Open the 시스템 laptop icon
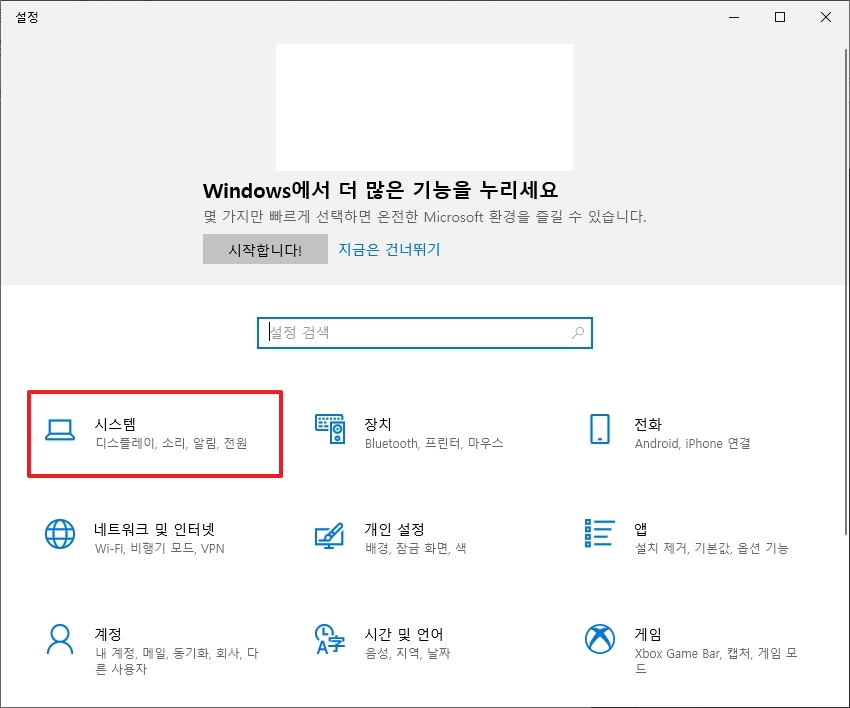The image size is (850, 708). coord(60,430)
